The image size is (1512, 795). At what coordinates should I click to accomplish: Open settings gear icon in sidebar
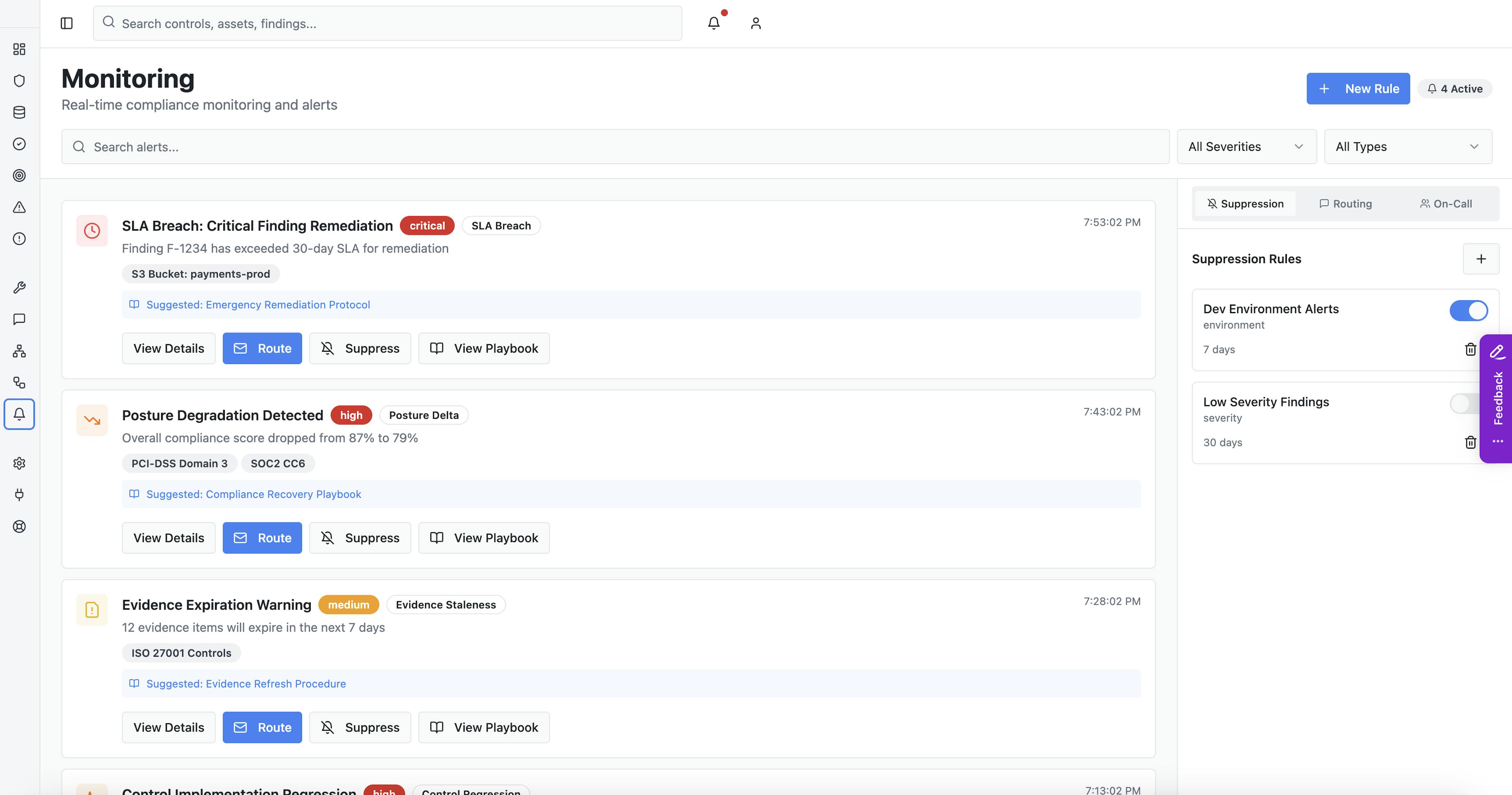[19, 463]
